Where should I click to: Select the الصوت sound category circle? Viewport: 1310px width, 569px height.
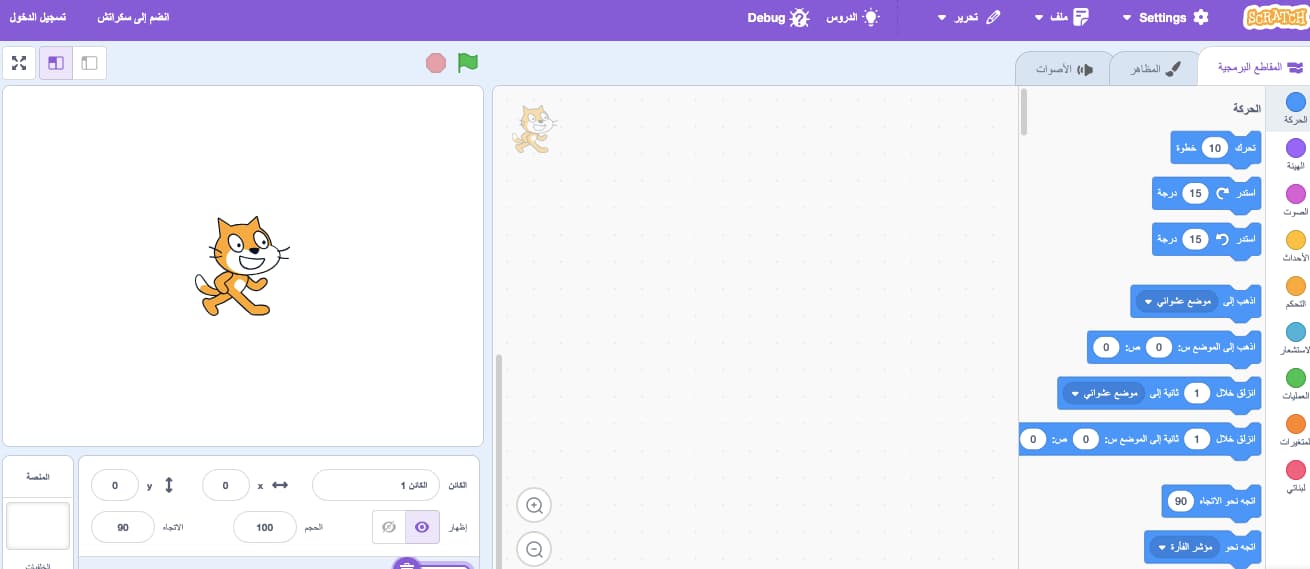[x=1295, y=194]
